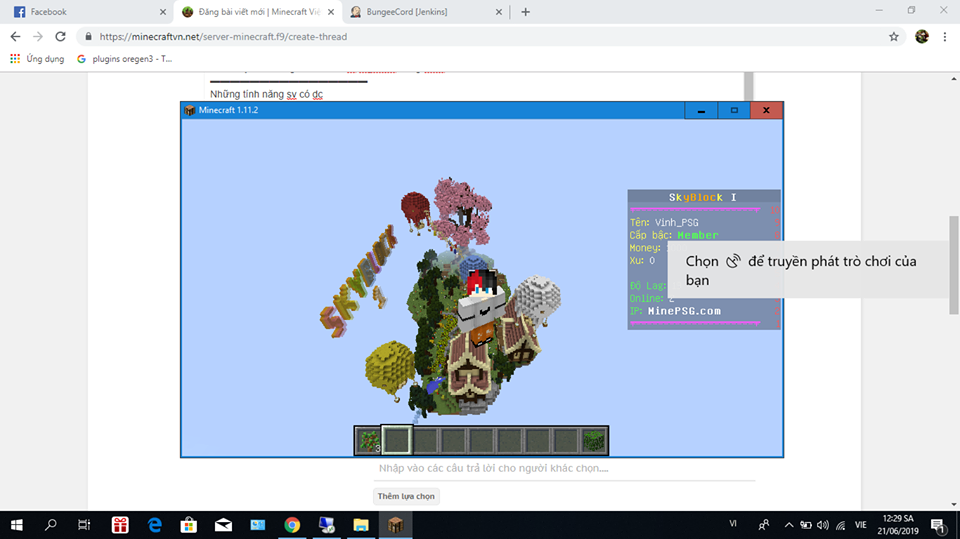Select the last hotbar slot with leaves block
Screen dimensions: 960x539
click(x=594, y=440)
